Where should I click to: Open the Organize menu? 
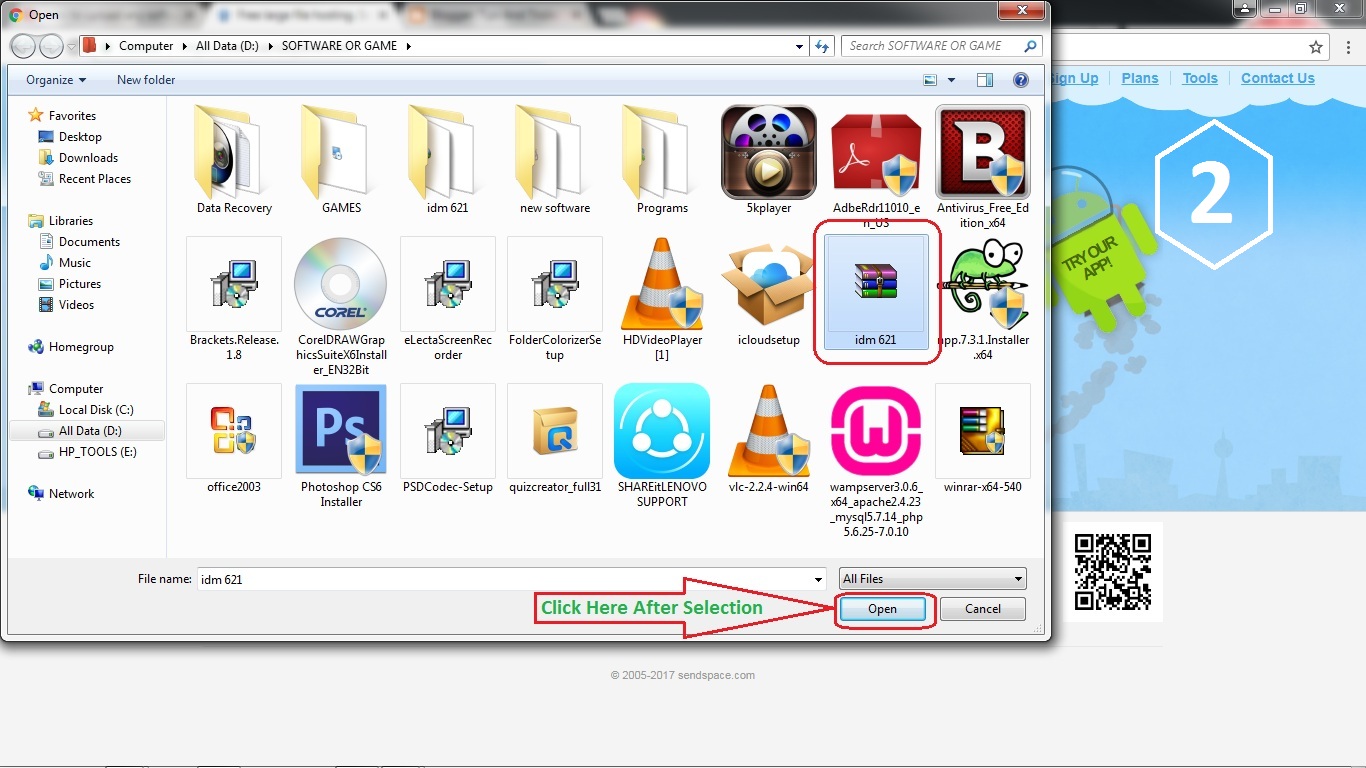pos(54,79)
